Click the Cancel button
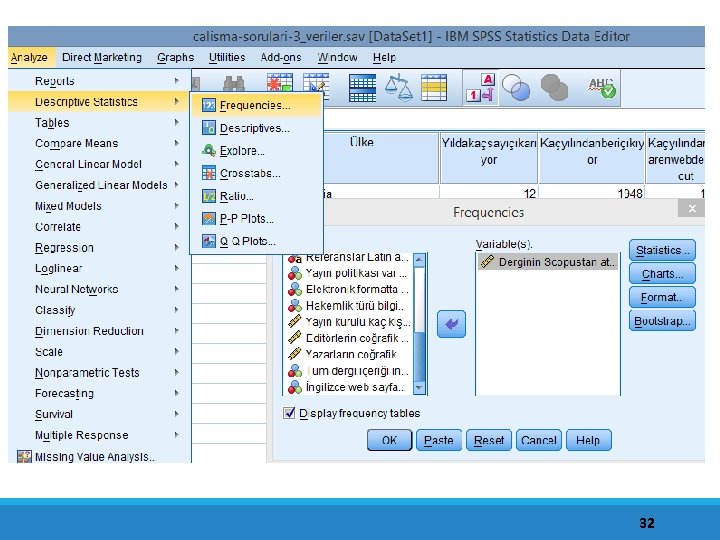Screen dimensions: 720x540 point(539,440)
